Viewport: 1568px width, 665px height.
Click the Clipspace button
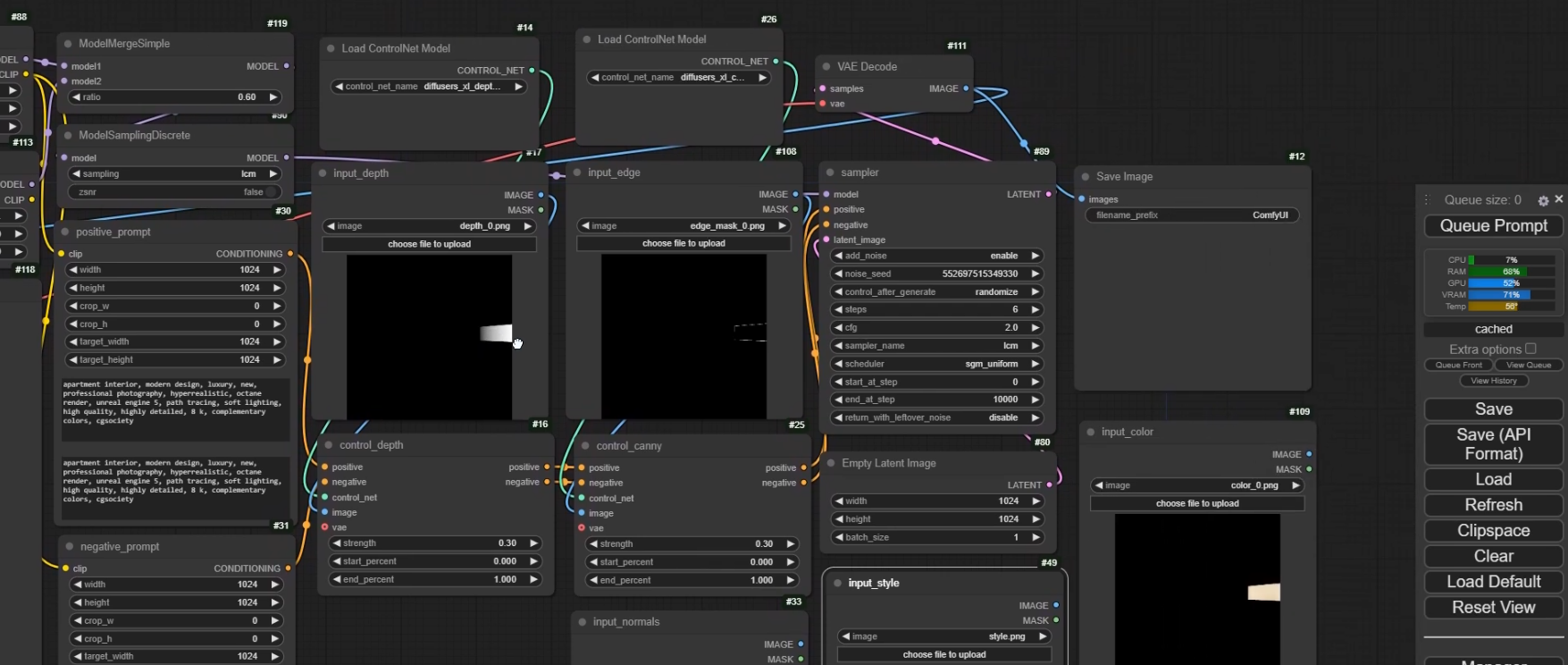tap(1494, 531)
